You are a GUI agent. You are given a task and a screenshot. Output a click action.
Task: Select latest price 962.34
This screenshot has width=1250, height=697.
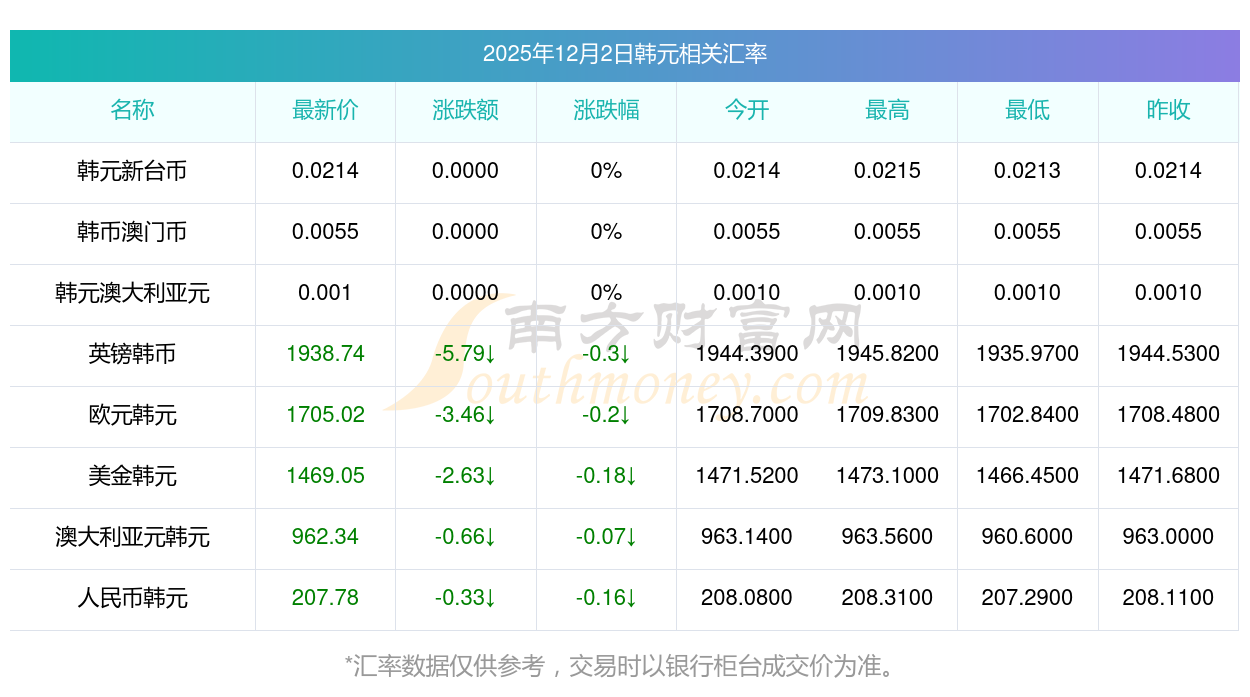pos(325,537)
